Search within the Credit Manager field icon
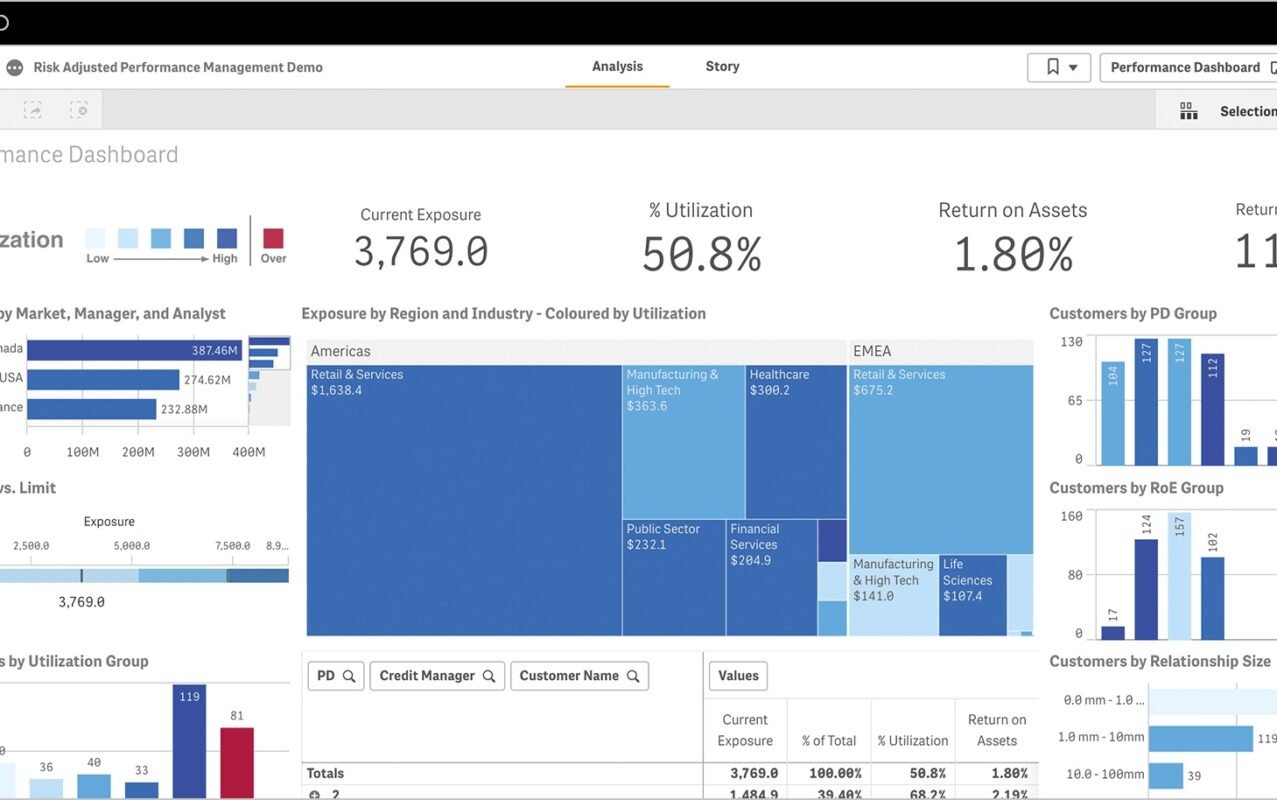 489,676
